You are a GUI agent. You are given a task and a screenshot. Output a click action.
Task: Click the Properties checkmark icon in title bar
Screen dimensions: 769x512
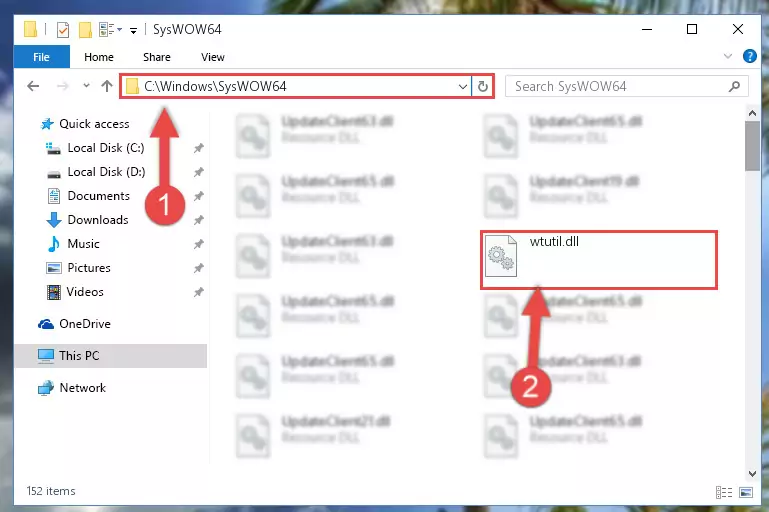(x=63, y=30)
